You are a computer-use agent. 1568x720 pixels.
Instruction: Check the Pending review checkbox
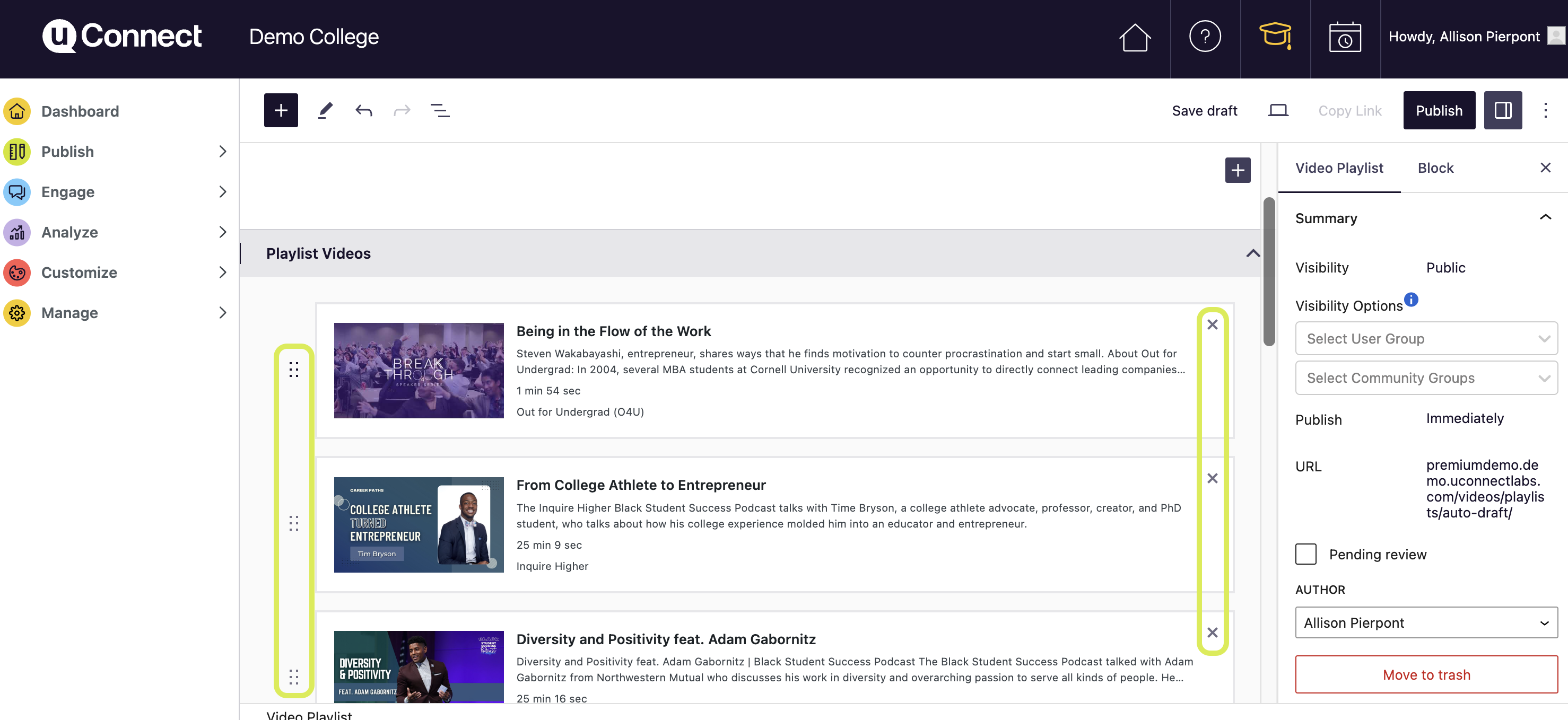[x=1305, y=554]
